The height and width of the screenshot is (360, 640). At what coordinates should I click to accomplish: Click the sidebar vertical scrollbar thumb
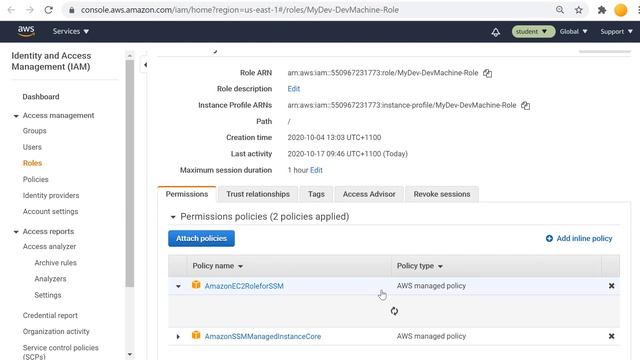(130, 173)
